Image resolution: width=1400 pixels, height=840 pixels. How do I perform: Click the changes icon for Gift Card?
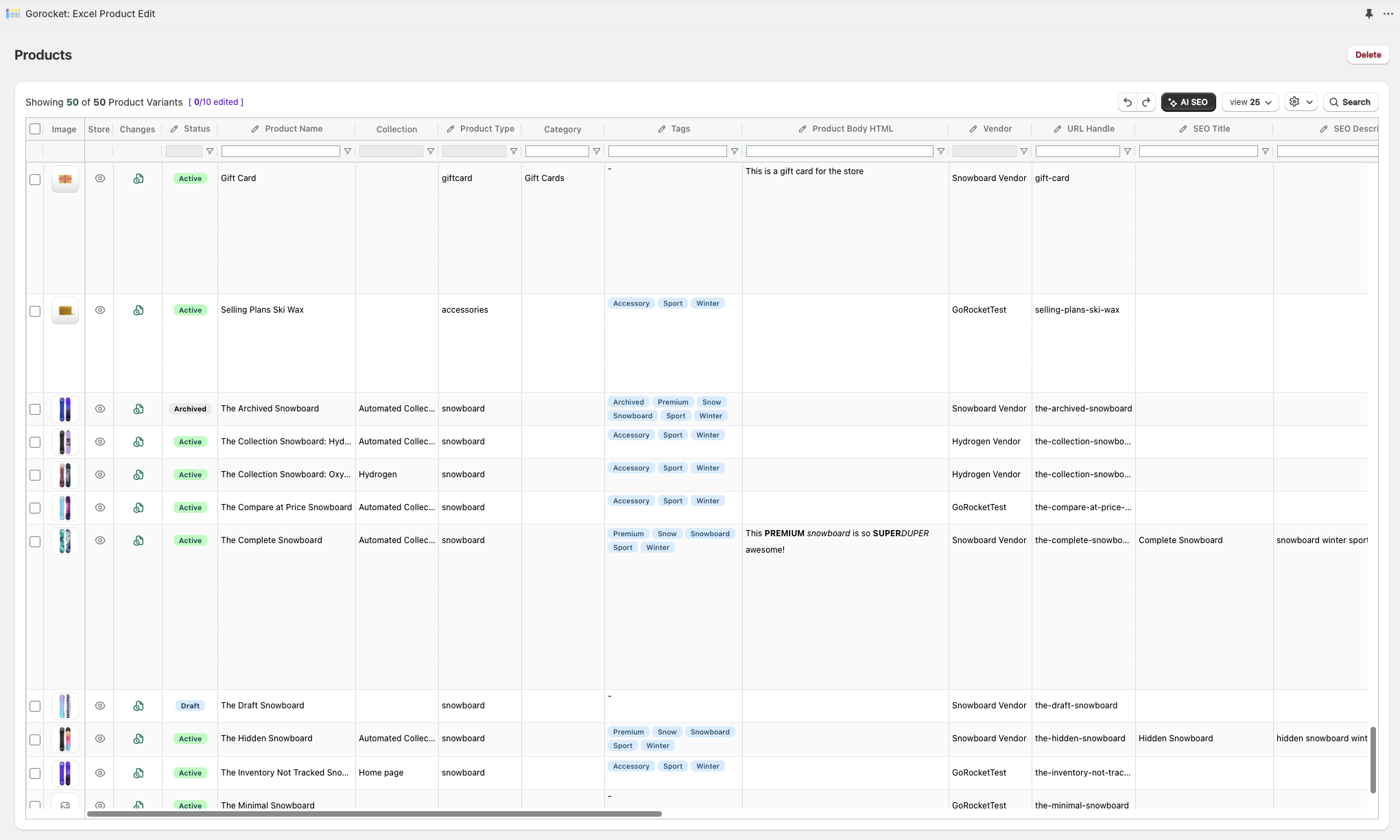pyautogui.click(x=139, y=178)
